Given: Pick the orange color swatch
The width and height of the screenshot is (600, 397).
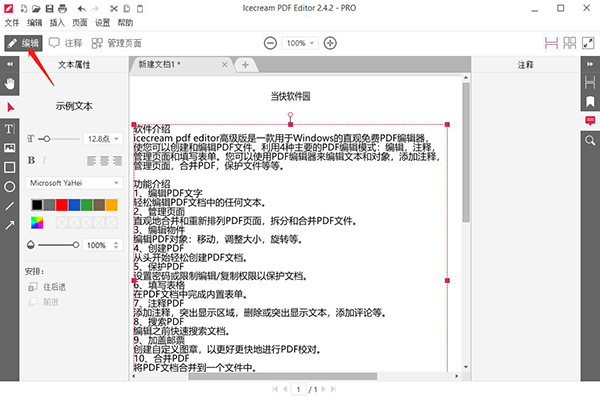Looking at the screenshot, I should point(111,205).
